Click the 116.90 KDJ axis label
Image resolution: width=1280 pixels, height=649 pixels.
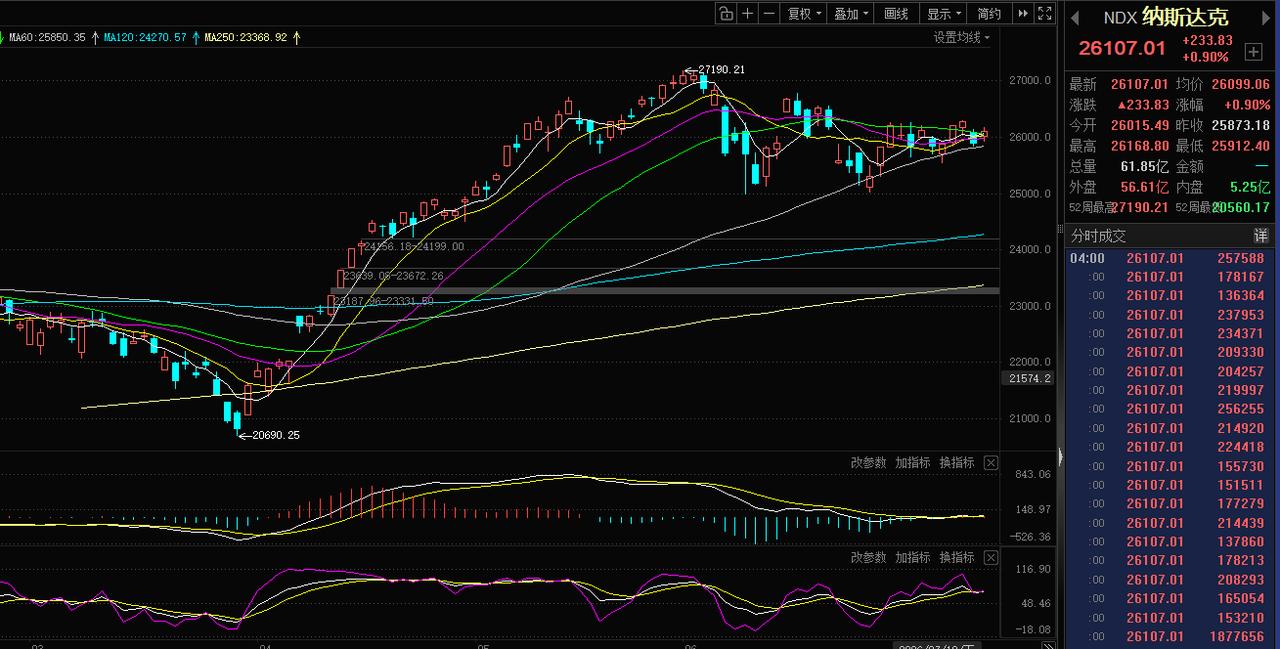point(1033,569)
